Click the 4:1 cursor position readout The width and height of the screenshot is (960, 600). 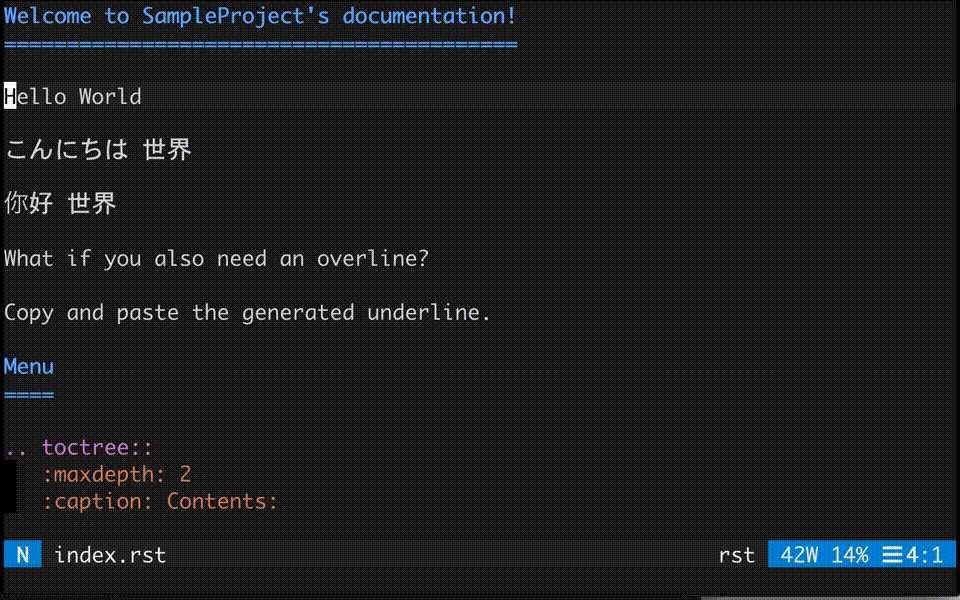tap(924, 555)
